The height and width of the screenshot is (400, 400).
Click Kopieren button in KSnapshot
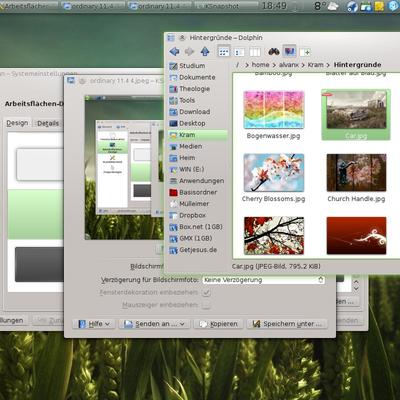219,324
